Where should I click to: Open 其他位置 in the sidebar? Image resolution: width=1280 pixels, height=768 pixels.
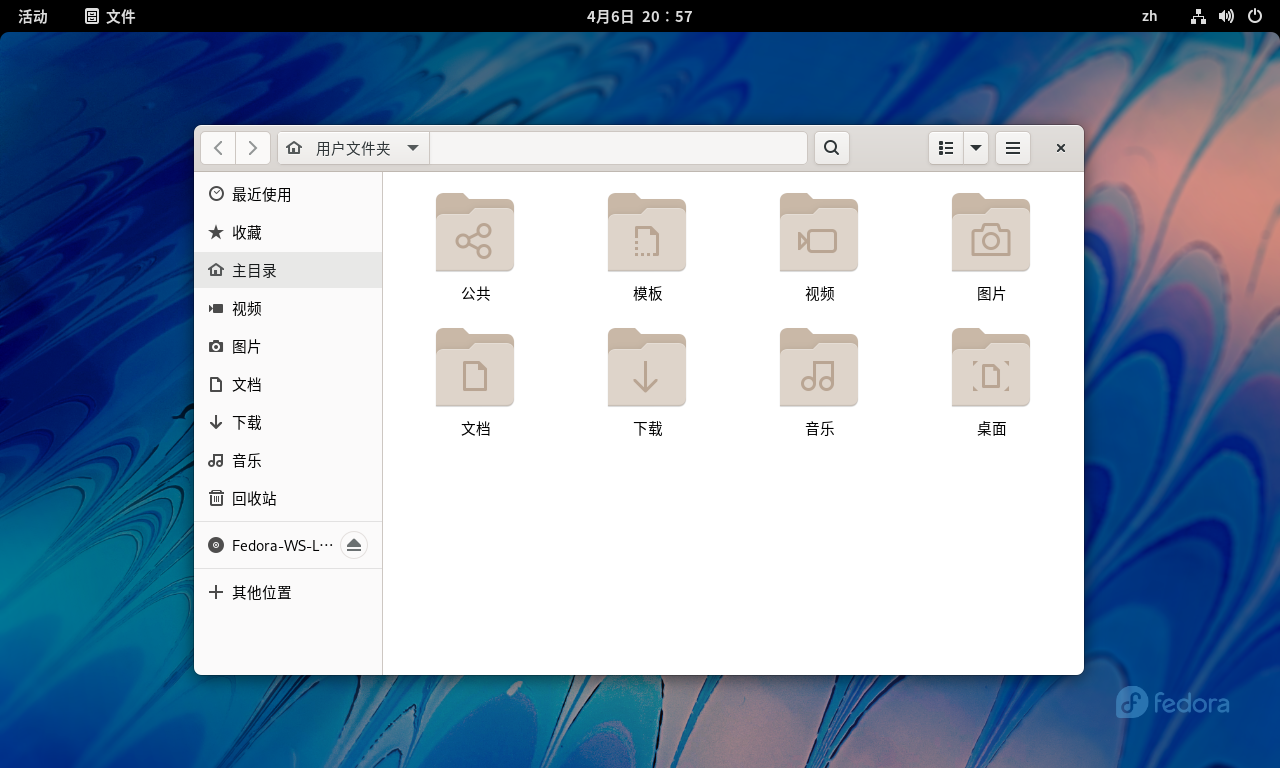(288, 592)
